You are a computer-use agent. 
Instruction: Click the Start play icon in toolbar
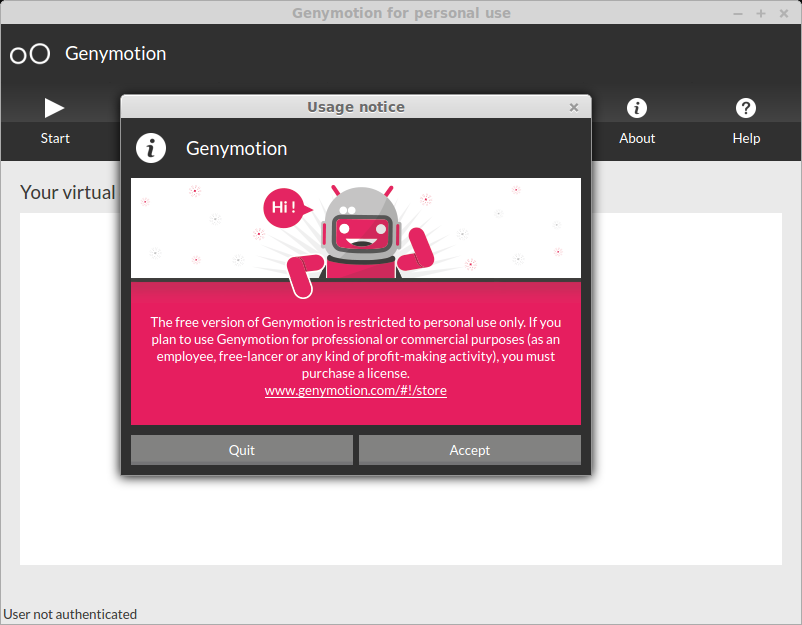[x=54, y=108]
